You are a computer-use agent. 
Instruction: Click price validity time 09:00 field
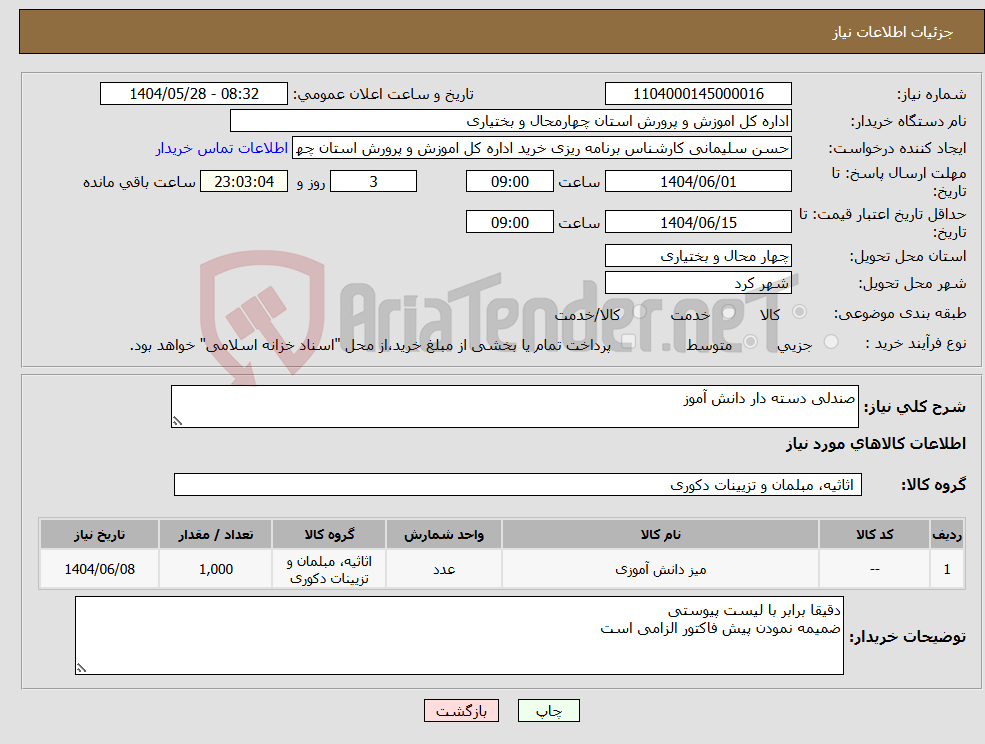click(509, 222)
